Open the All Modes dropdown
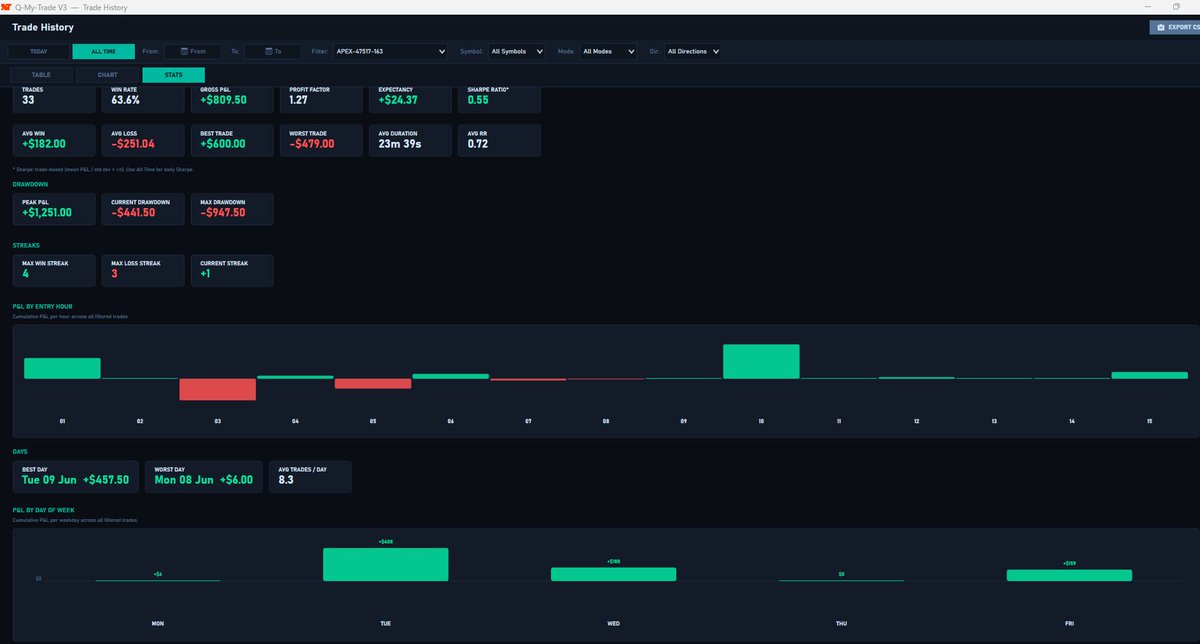The image size is (1200, 644). point(607,51)
